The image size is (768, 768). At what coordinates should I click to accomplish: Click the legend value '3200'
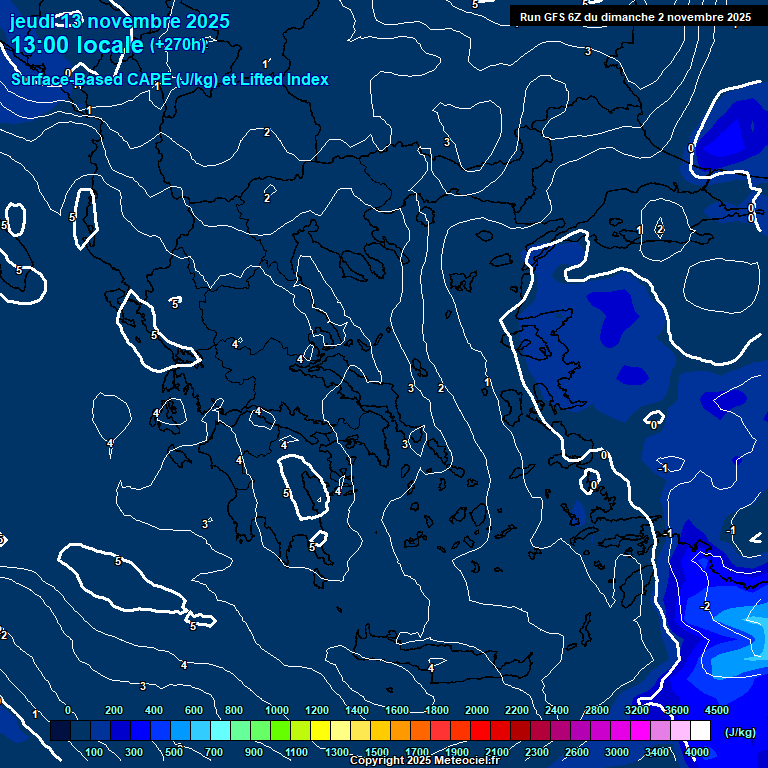click(637, 710)
